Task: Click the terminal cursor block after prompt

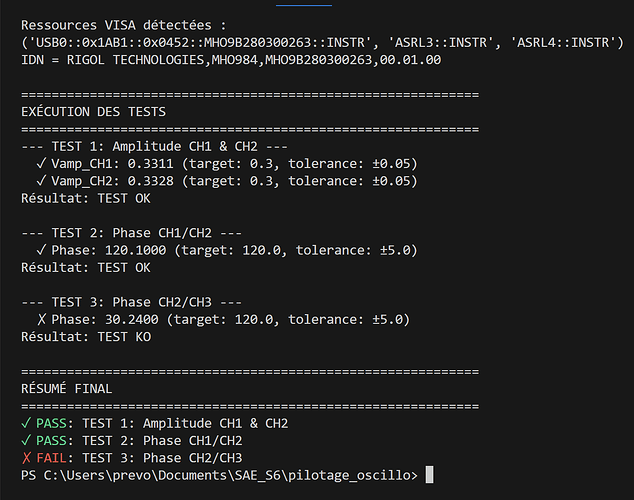Action: [430, 474]
